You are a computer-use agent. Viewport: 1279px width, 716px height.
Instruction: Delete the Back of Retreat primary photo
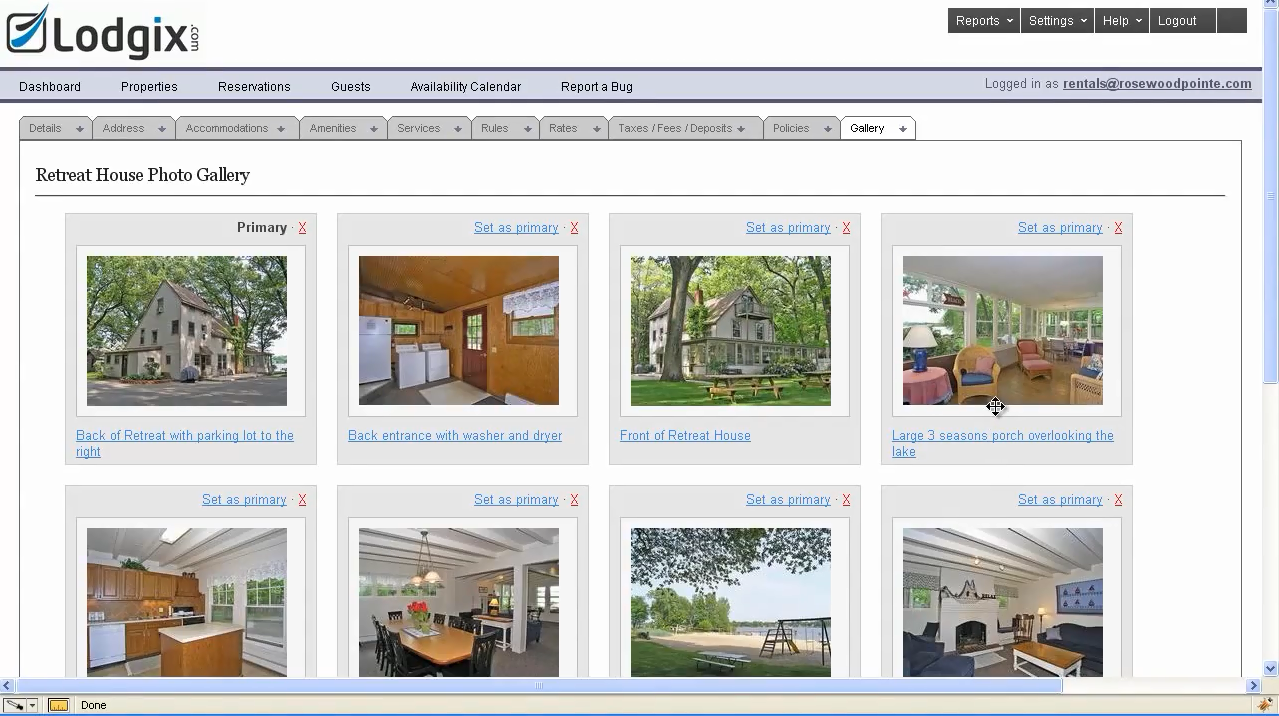pyautogui.click(x=302, y=228)
